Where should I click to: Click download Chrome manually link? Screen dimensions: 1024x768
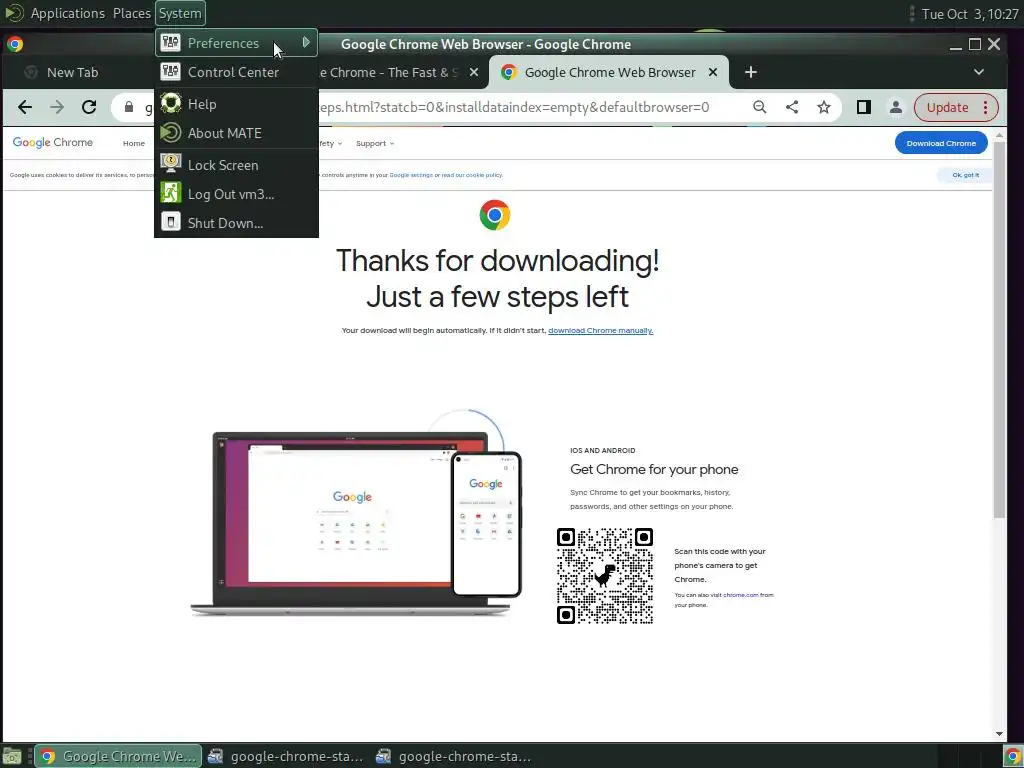click(600, 330)
